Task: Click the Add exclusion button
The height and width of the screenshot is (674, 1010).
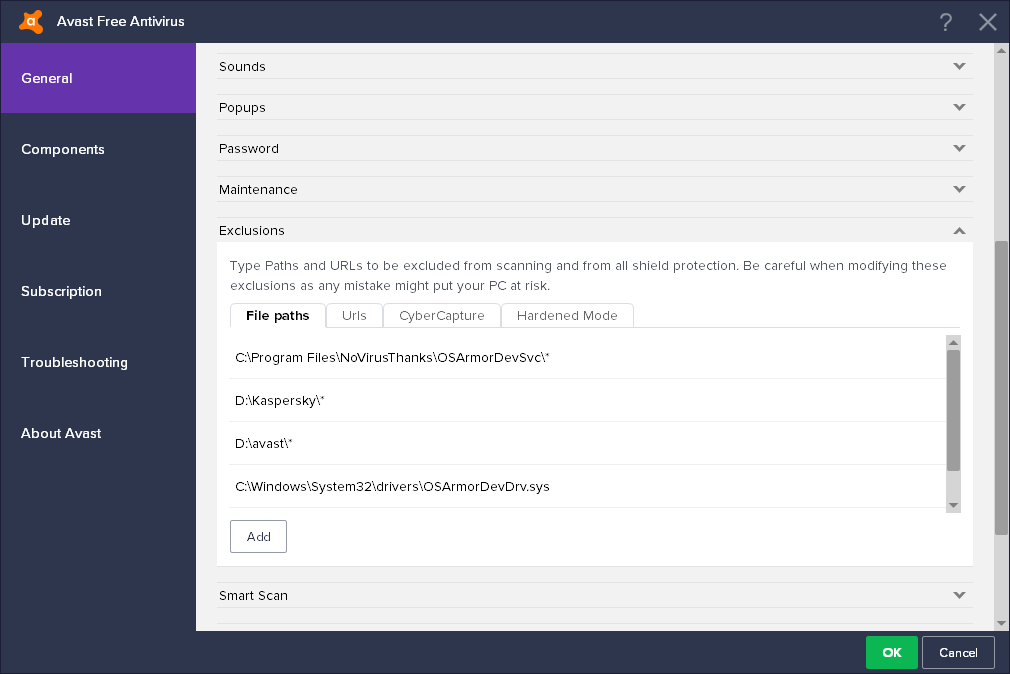Action: pyautogui.click(x=258, y=536)
